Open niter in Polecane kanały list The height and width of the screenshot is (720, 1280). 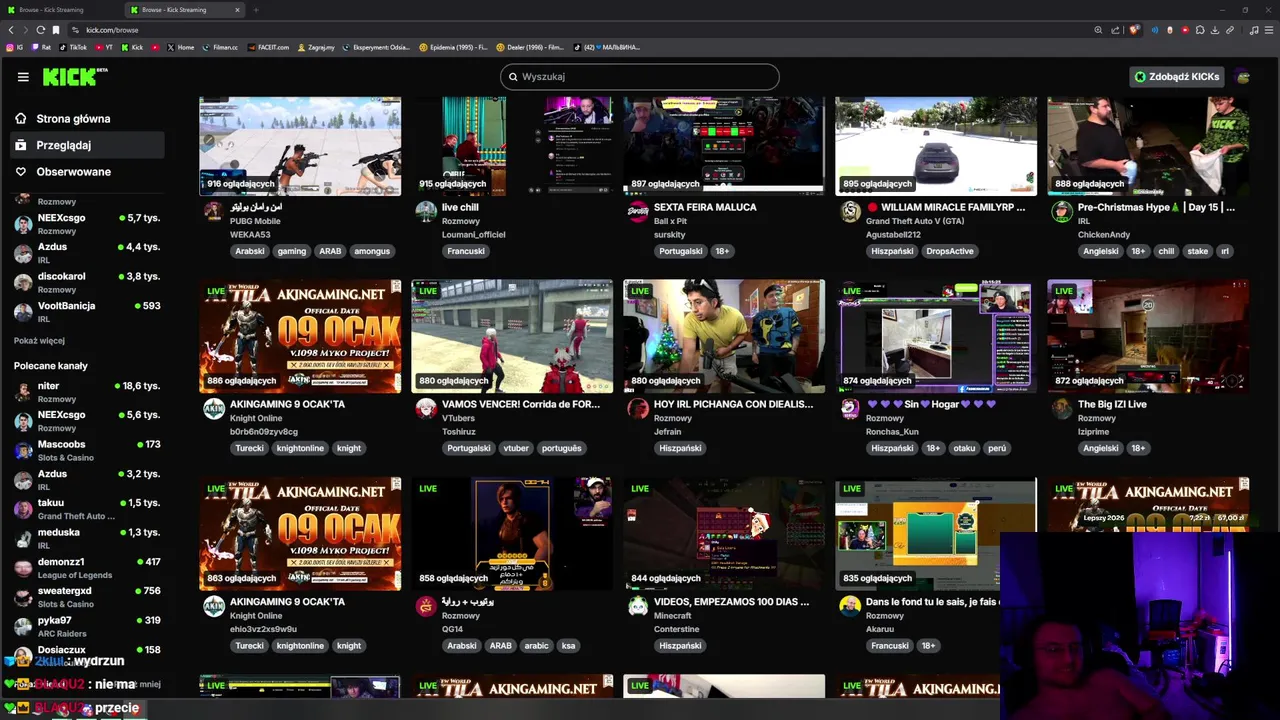pos(87,392)
